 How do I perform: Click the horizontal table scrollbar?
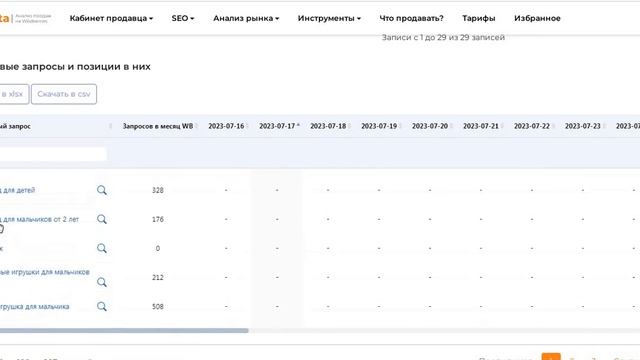click(124, 331)
